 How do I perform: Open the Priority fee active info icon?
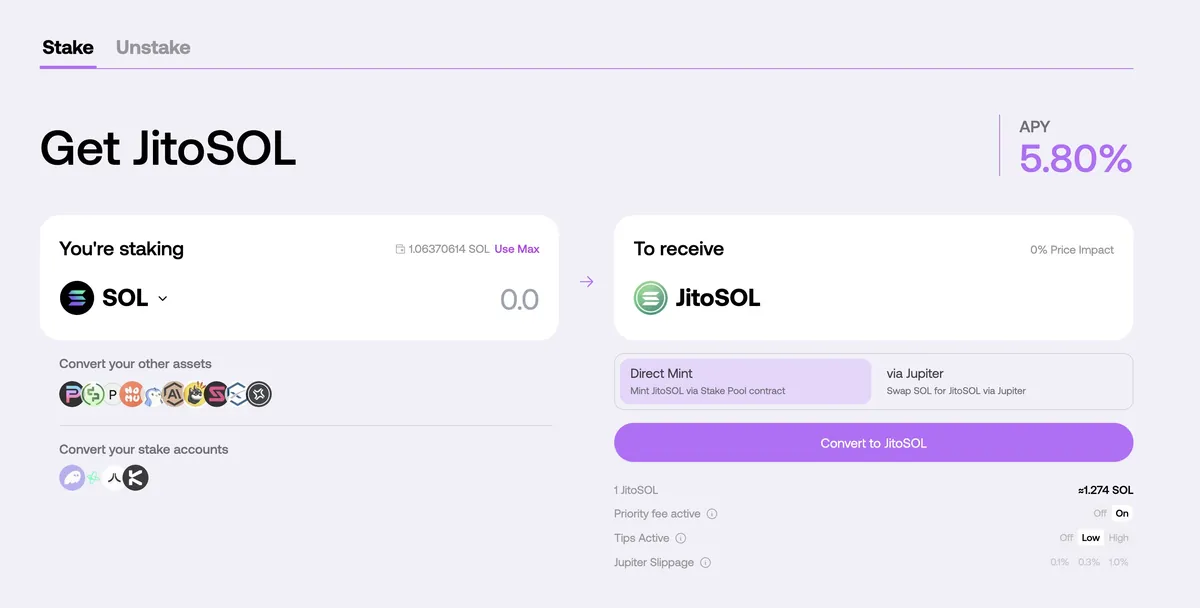[712, 514]
